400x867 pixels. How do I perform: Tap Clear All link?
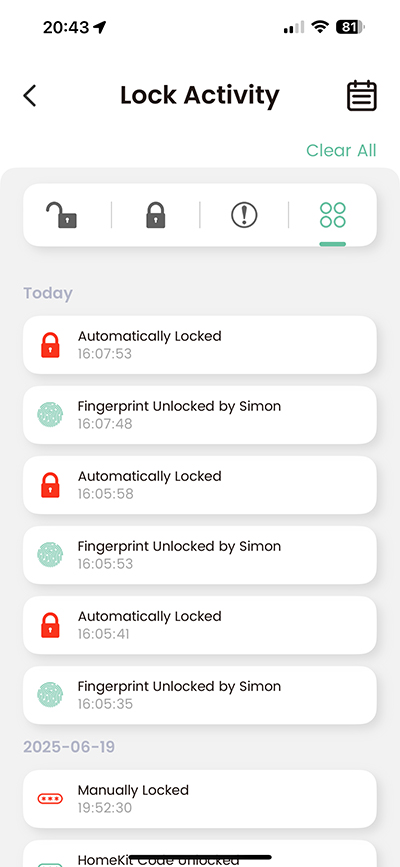[341, 150]
